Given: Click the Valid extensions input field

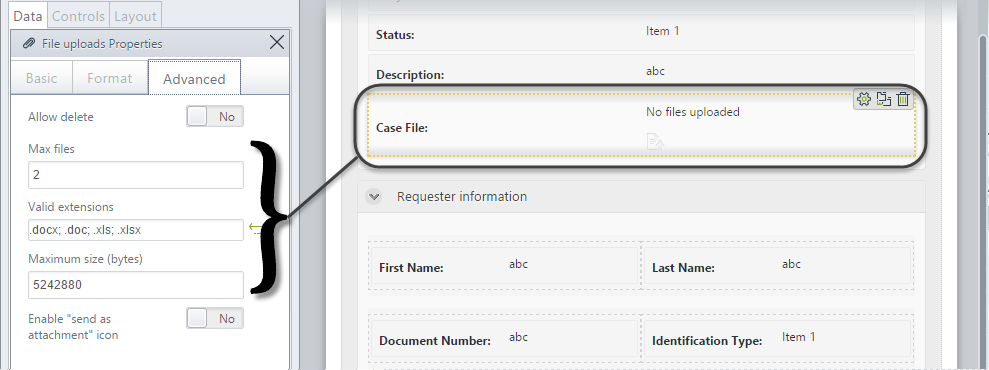Looking at the screenshot, I should (136, 230).
